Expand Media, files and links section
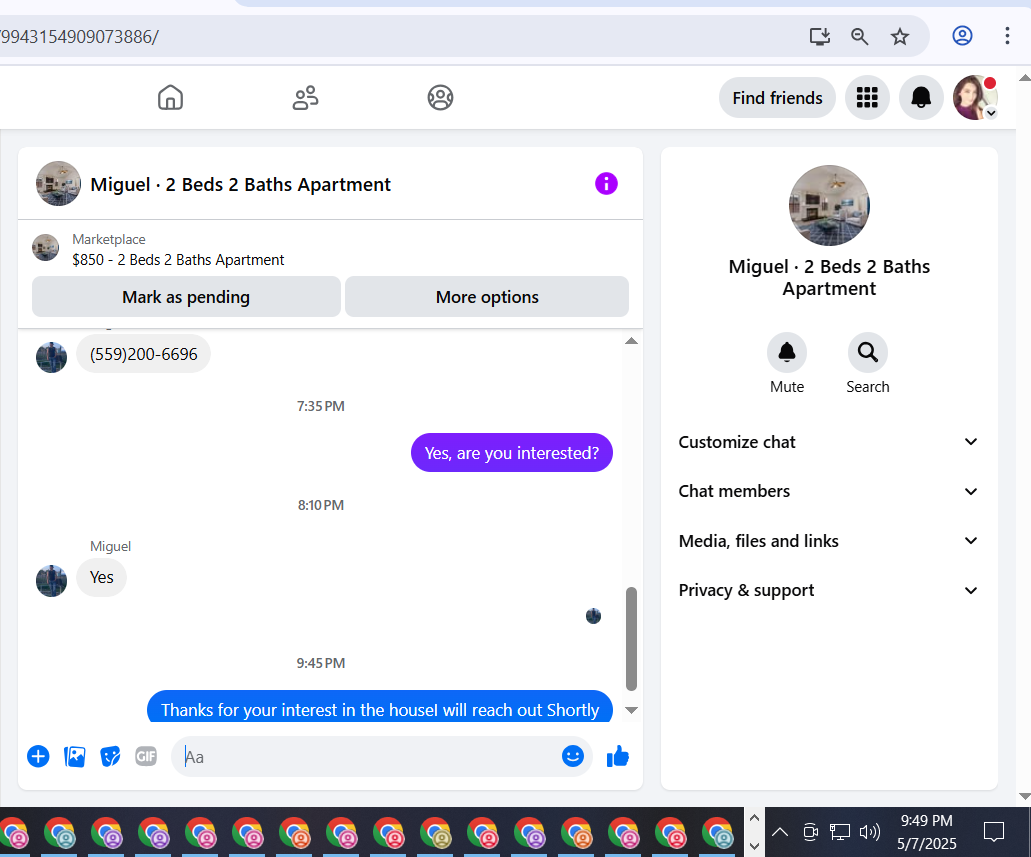The height and width of the screenshot is (857, 1031). pyautogui.click(x=828, y=541)
